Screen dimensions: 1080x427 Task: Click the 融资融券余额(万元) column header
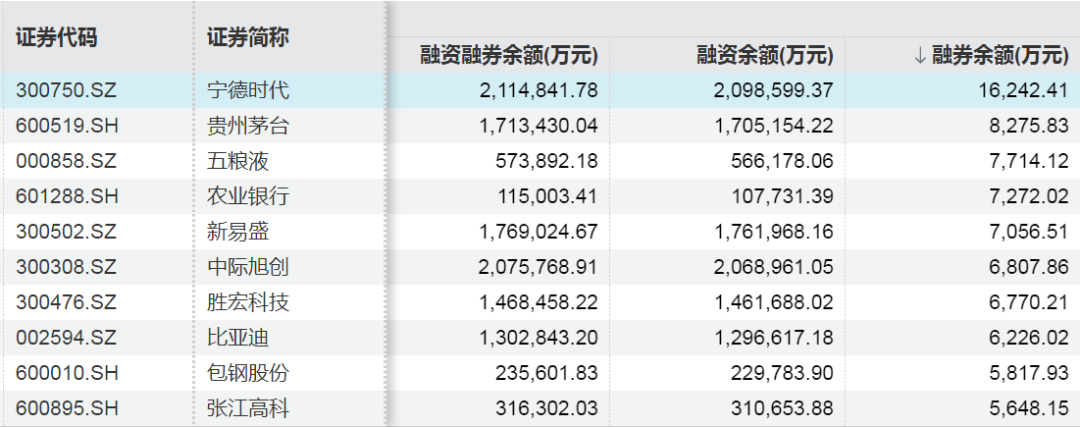(509, 55)
